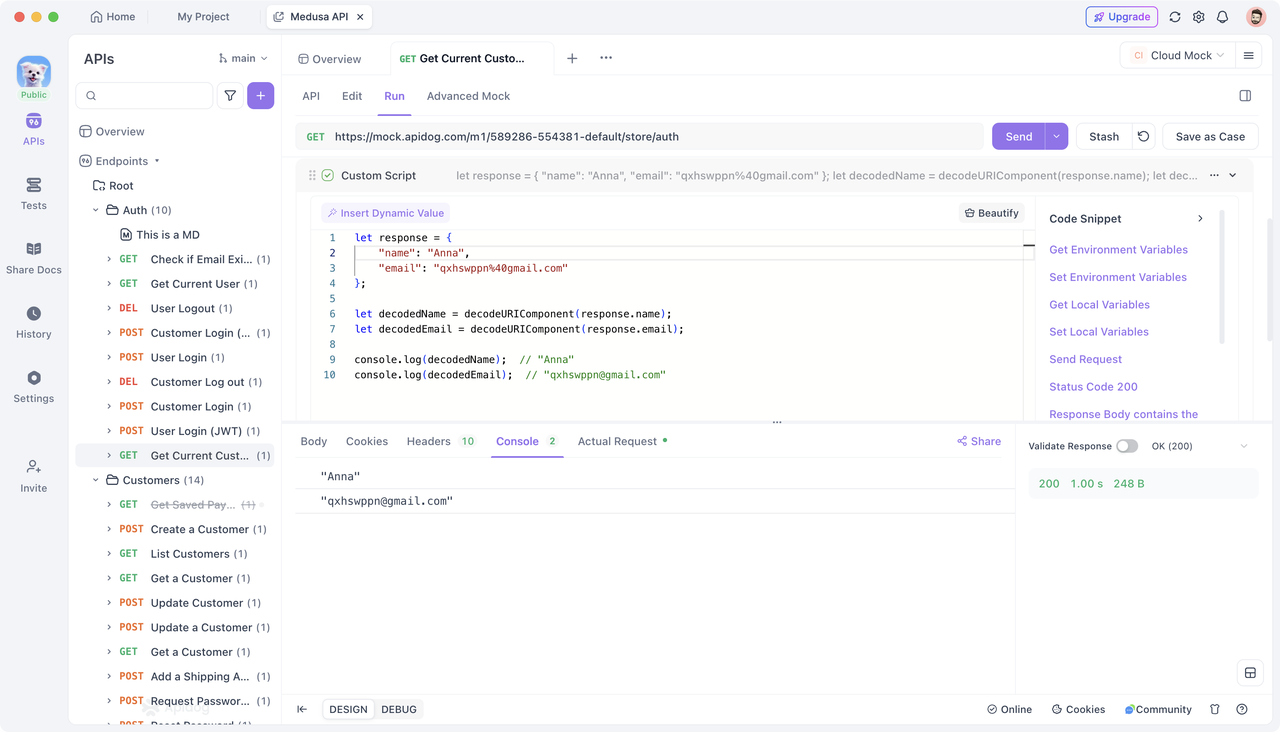
Task: Switch to DESIGN mode
Action: (349, 709)
